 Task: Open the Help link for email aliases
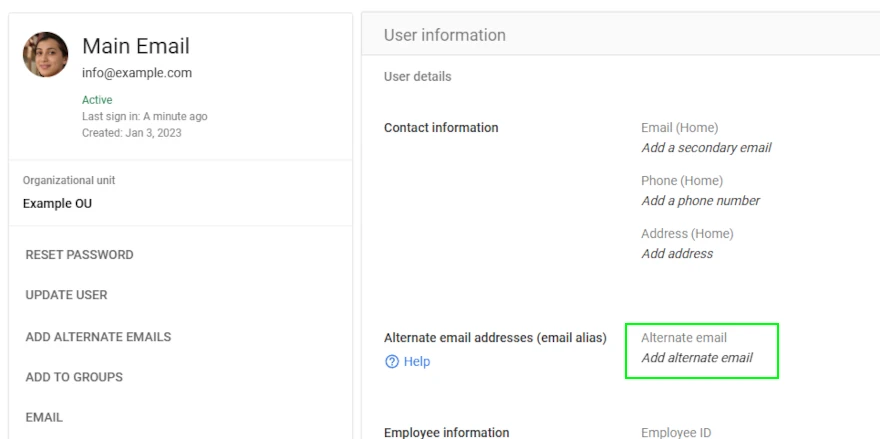point(417,362)
